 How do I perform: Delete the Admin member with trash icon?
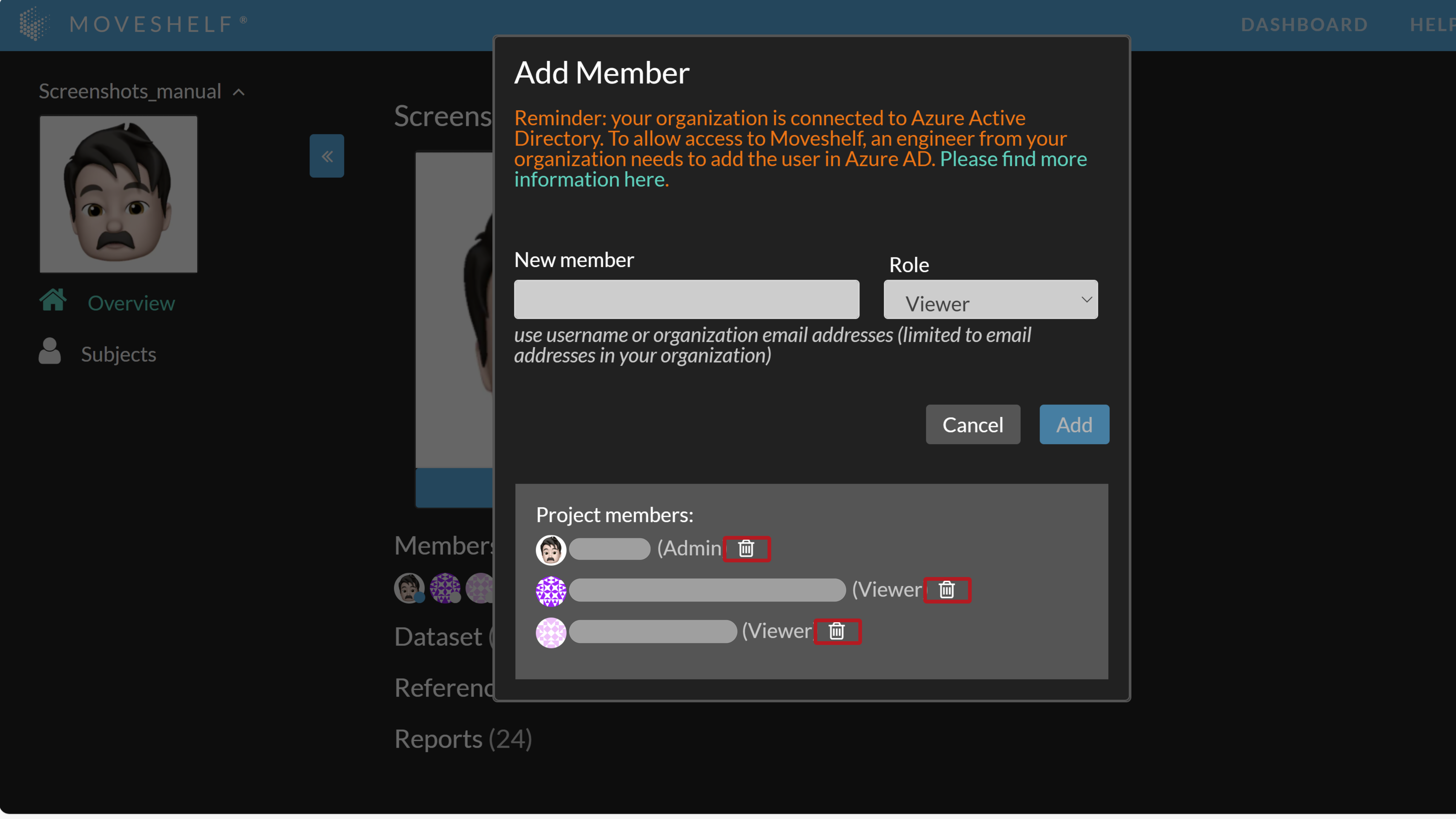pyautogui.click(x=746, y=548)
